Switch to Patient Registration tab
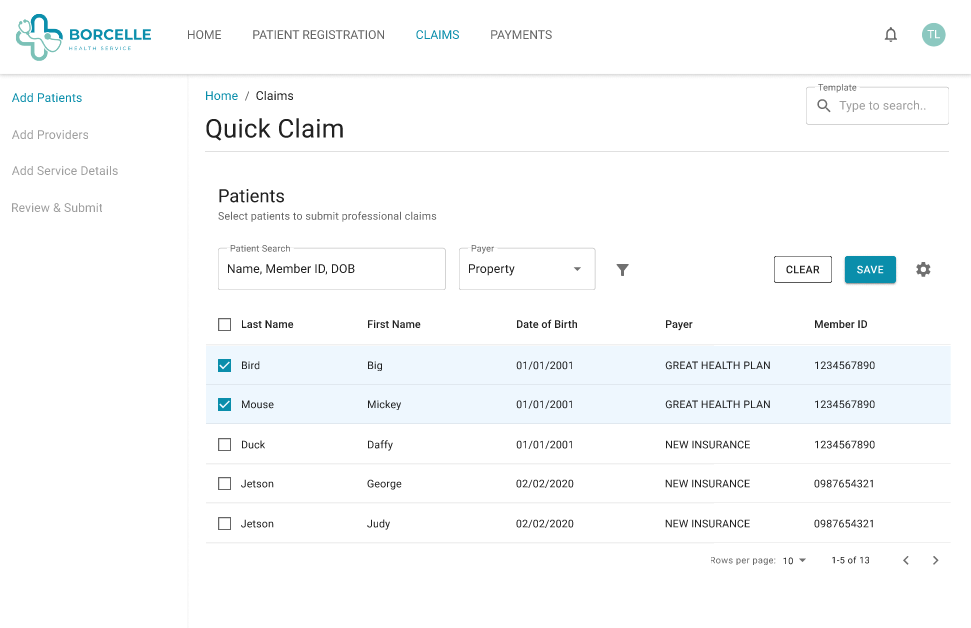 pos(318,35)
